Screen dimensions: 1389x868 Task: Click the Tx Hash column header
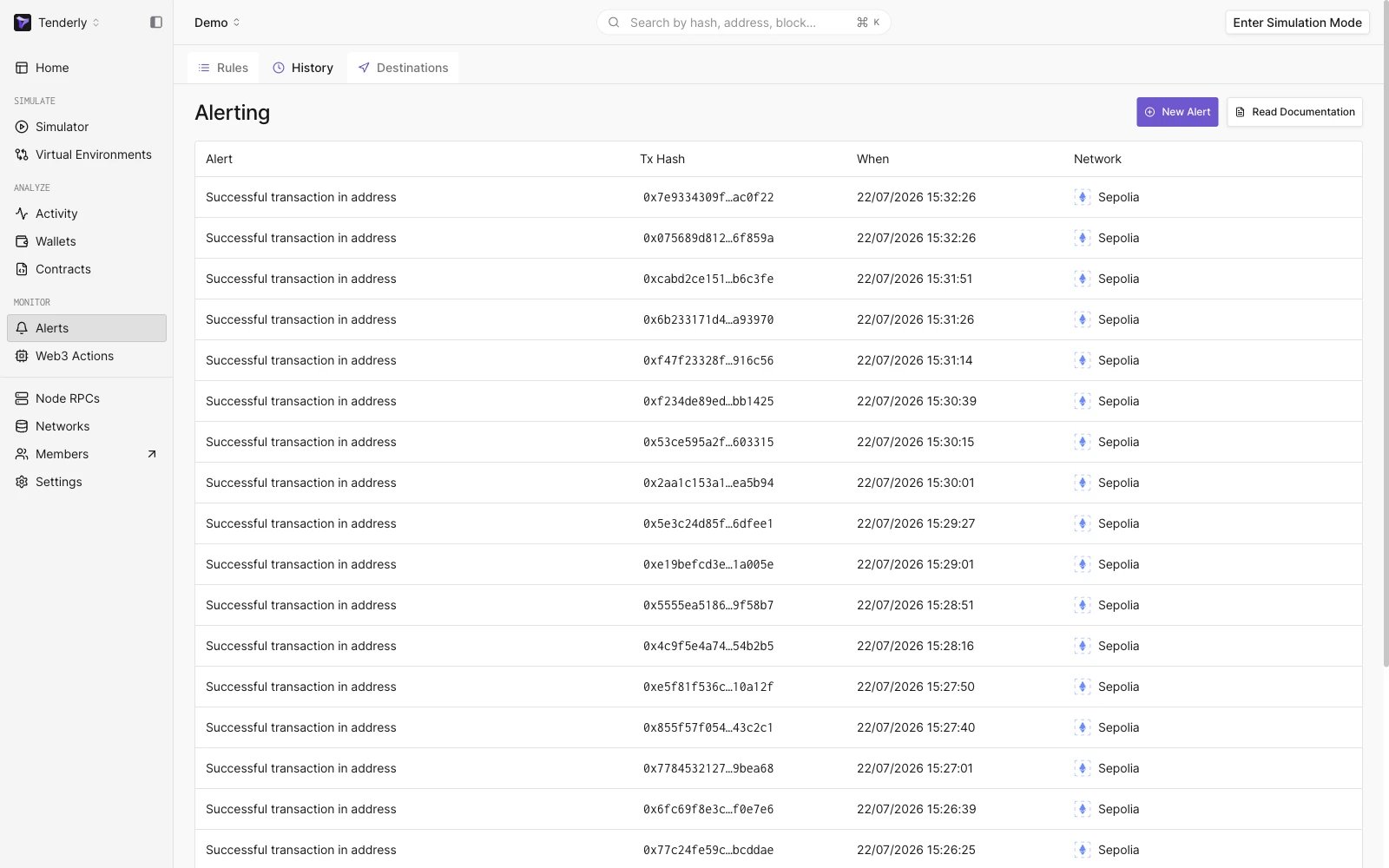click(662, 159)
